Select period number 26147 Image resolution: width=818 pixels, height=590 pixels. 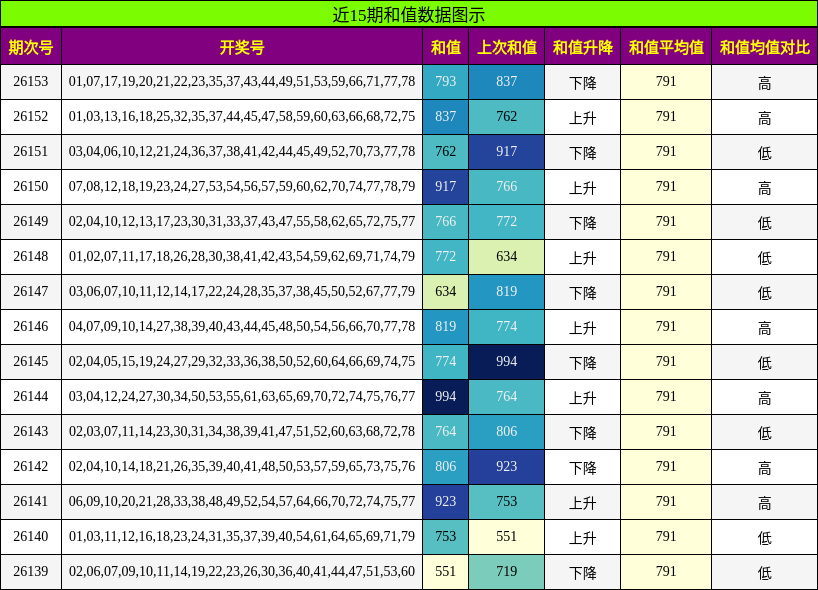pyautogui.click(x=31, y=291)
